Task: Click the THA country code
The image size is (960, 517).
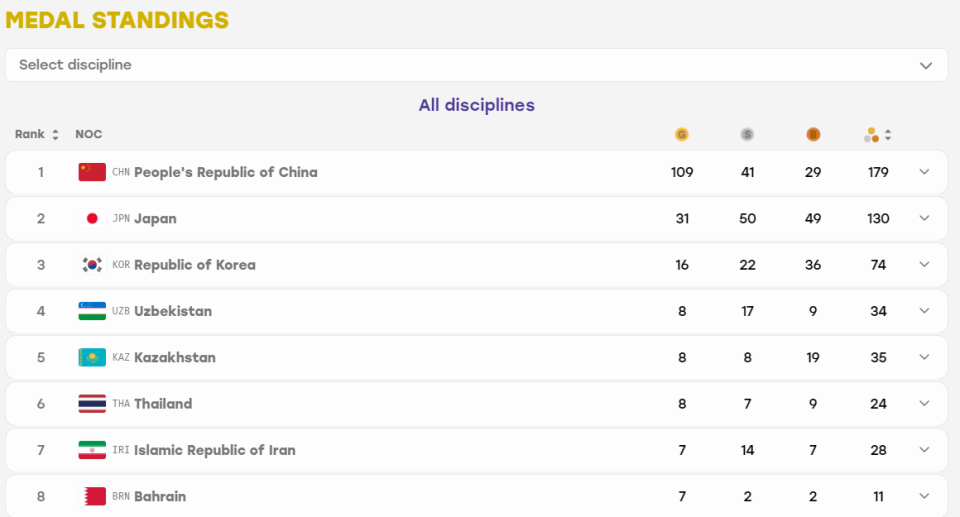Action: (121, 404)
